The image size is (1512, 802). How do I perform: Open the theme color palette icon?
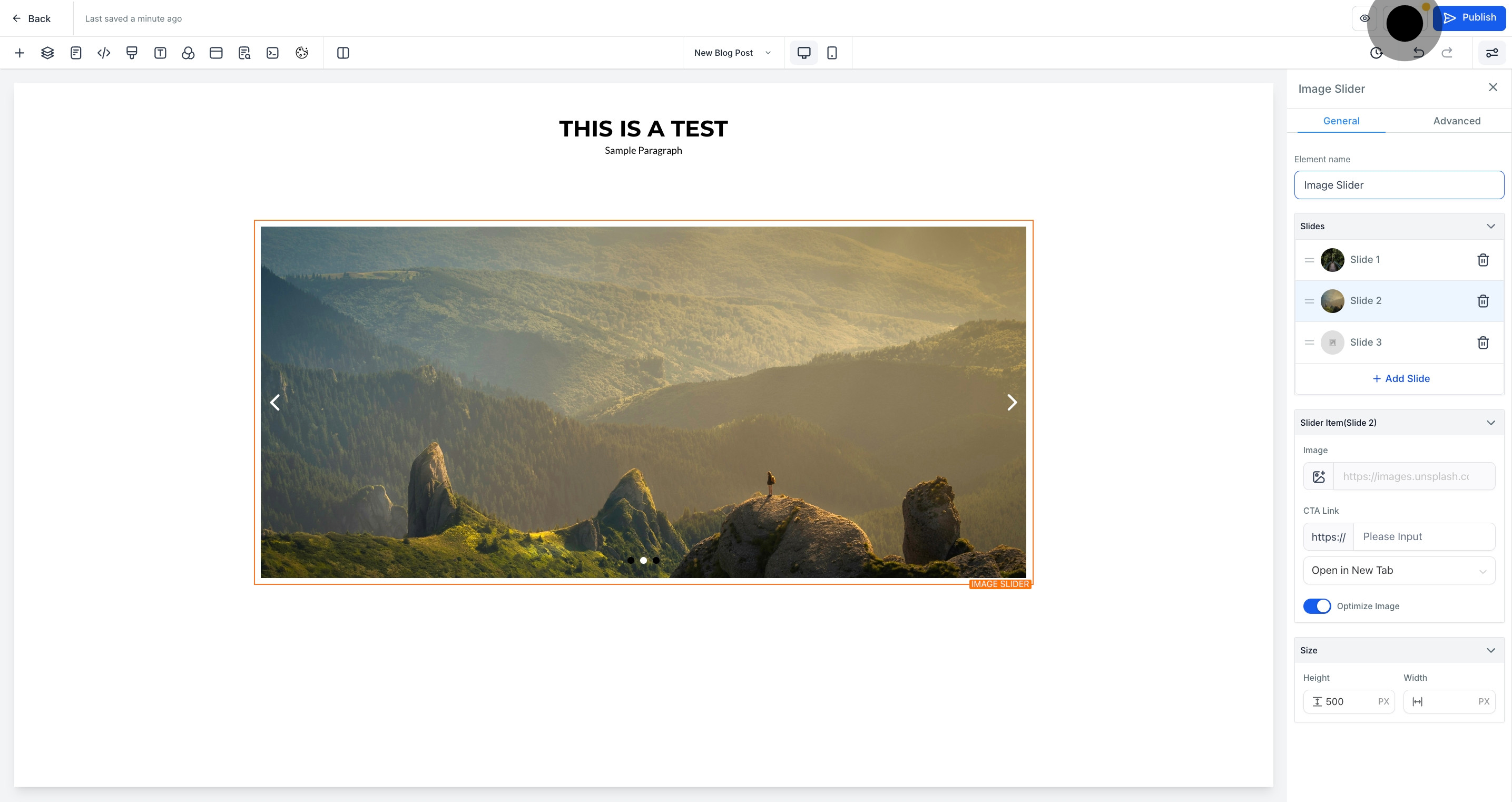(x=302, y=53)
